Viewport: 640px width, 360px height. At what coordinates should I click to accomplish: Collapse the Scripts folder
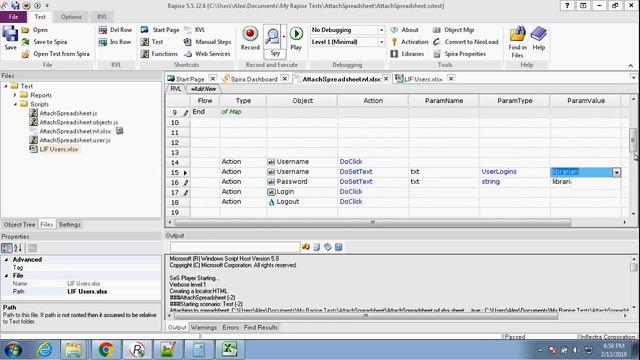tap(15, 104)
